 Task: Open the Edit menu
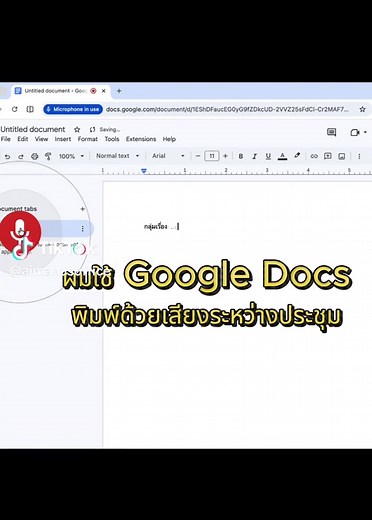[23, 139]
